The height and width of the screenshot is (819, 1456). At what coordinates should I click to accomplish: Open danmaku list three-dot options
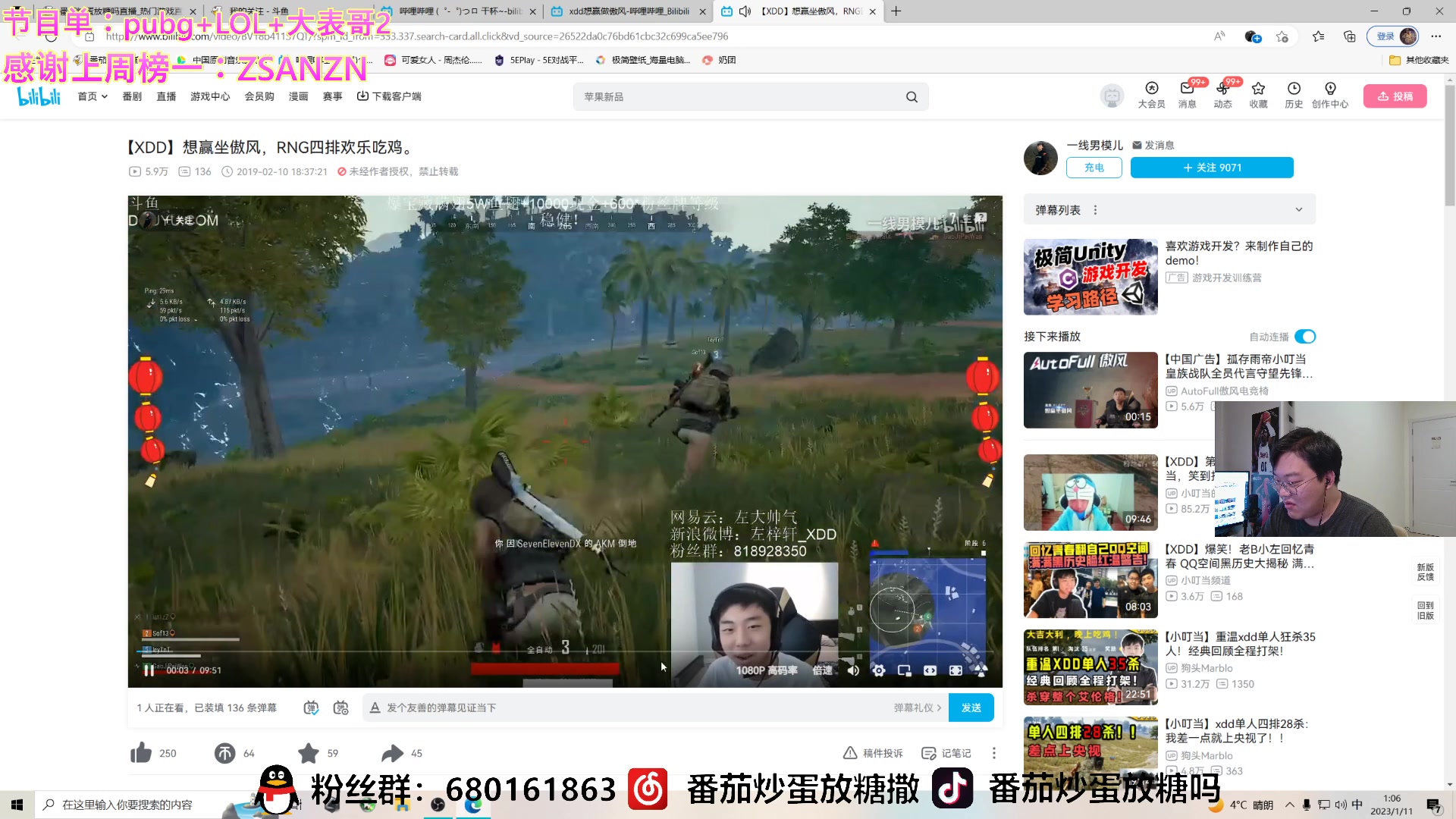[x=1095, y=210]
